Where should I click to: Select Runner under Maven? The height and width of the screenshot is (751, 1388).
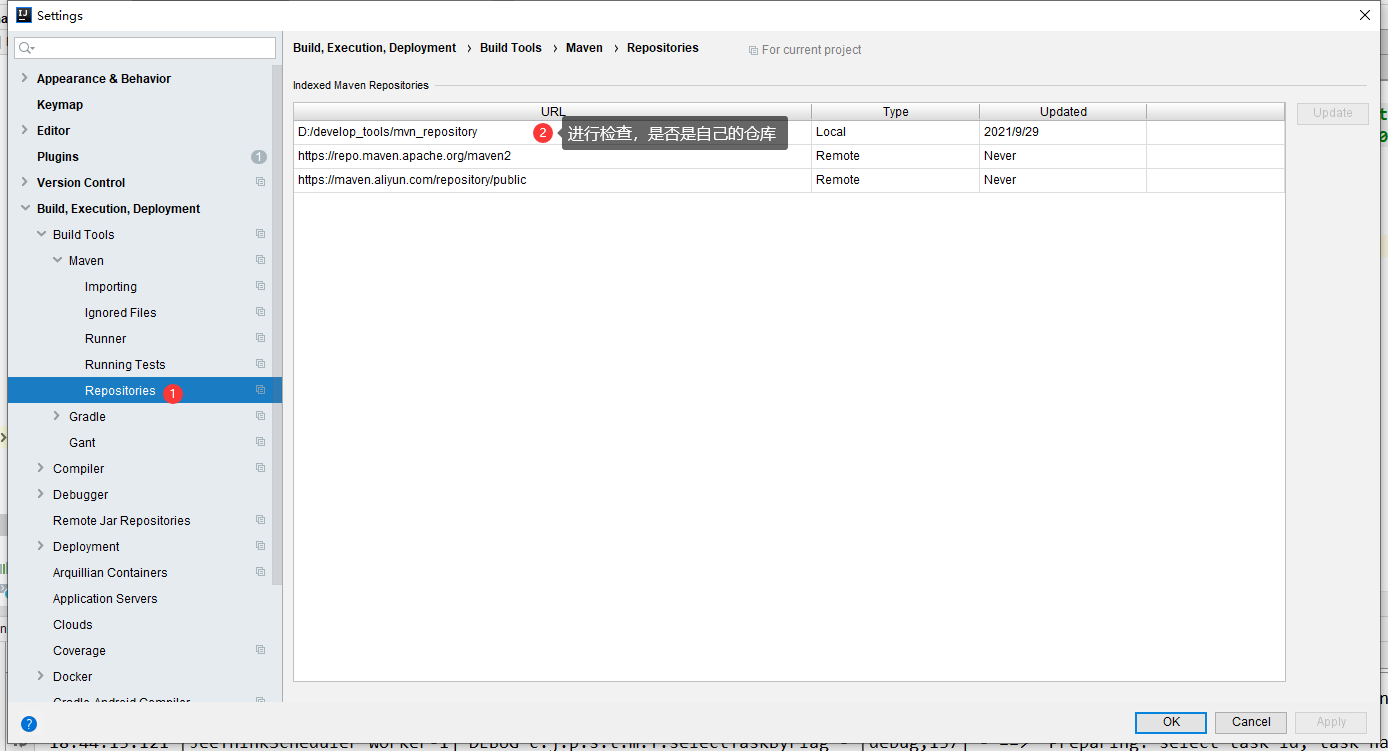[106, 339]
